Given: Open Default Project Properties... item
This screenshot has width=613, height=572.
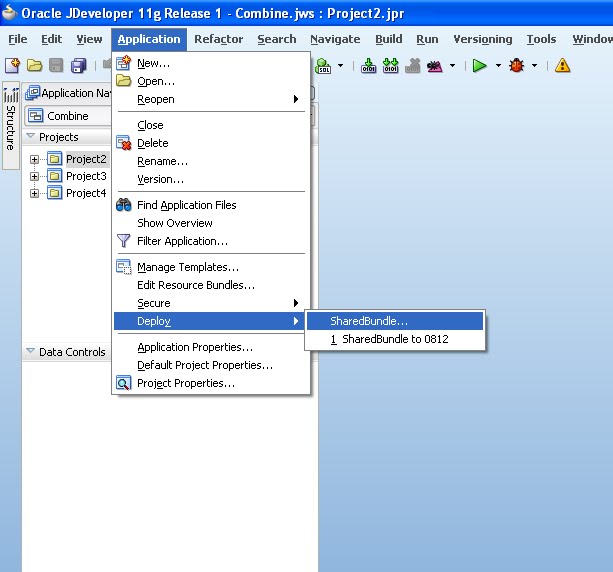Looking at the screenshot, I should (x=210, y=365).
